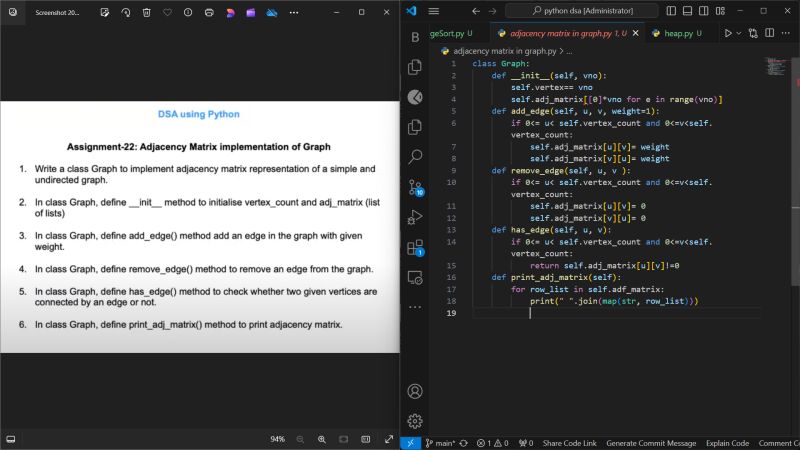Enter fullscreen in Photos viewer
800x450 pixels.
pos(389,439)
